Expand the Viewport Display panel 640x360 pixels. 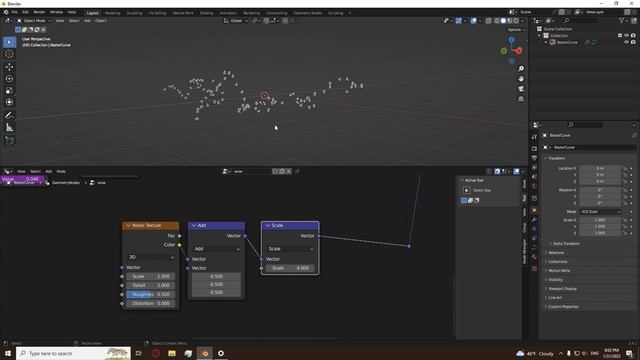[x=562, y=289]
